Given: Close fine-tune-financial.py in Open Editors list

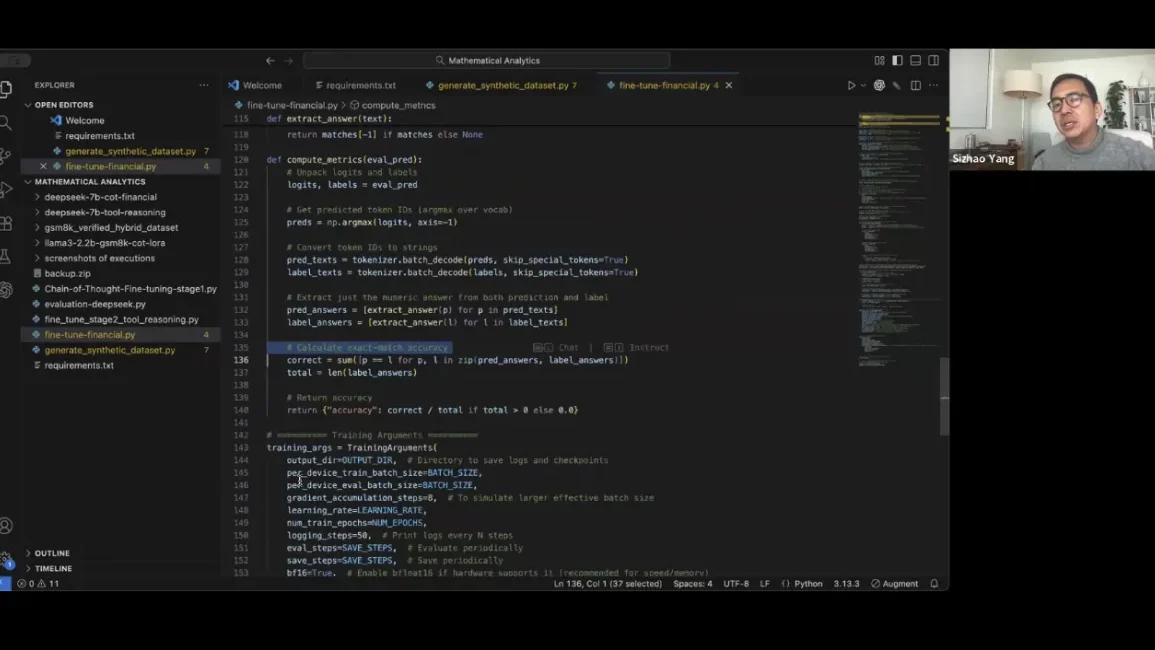Looking at the screenshot, I should (x=43, y=167).
